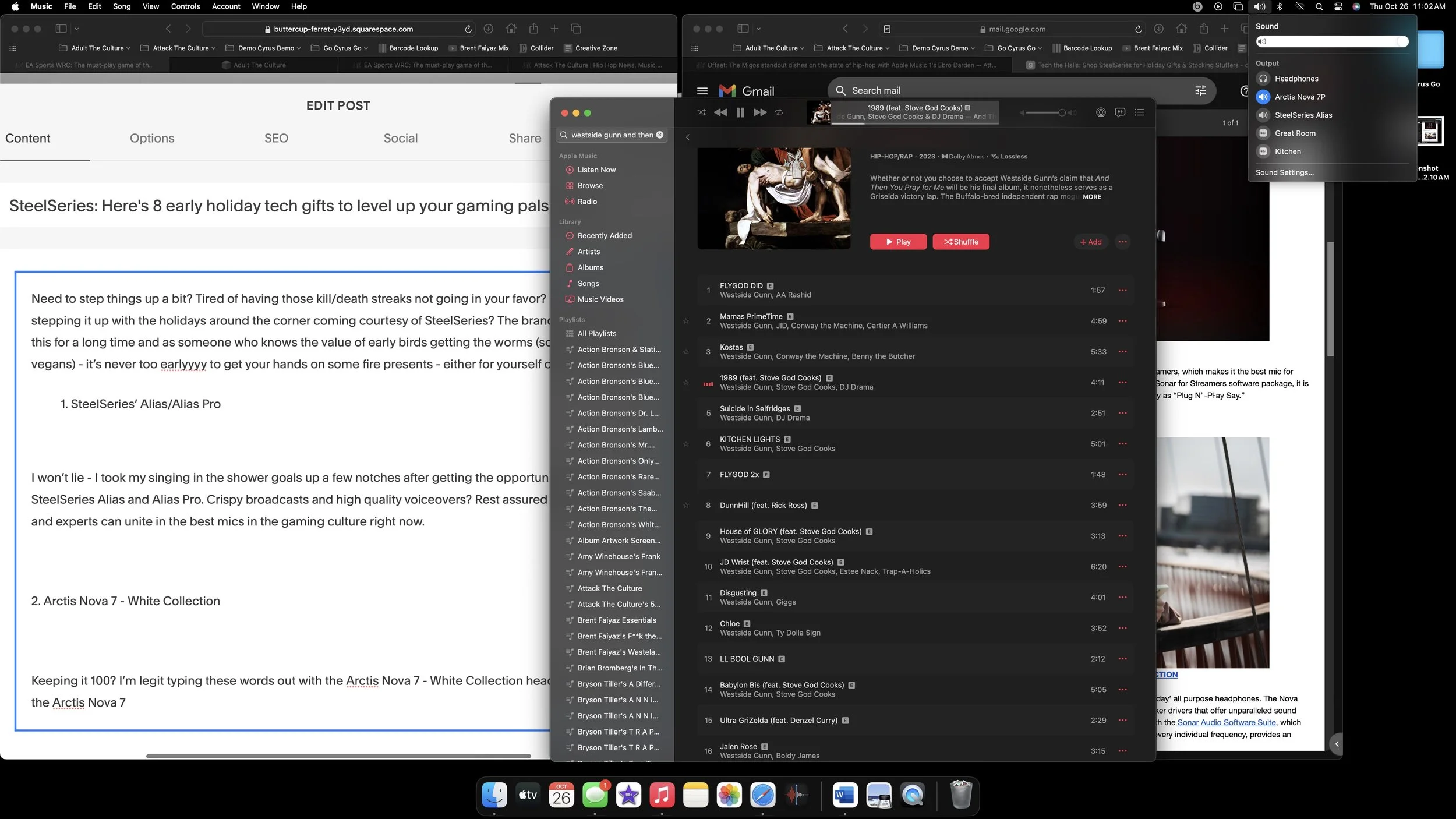Switch to the Options tab in Edit Post
Viewport: 1456px width, 819px height.
152,139
